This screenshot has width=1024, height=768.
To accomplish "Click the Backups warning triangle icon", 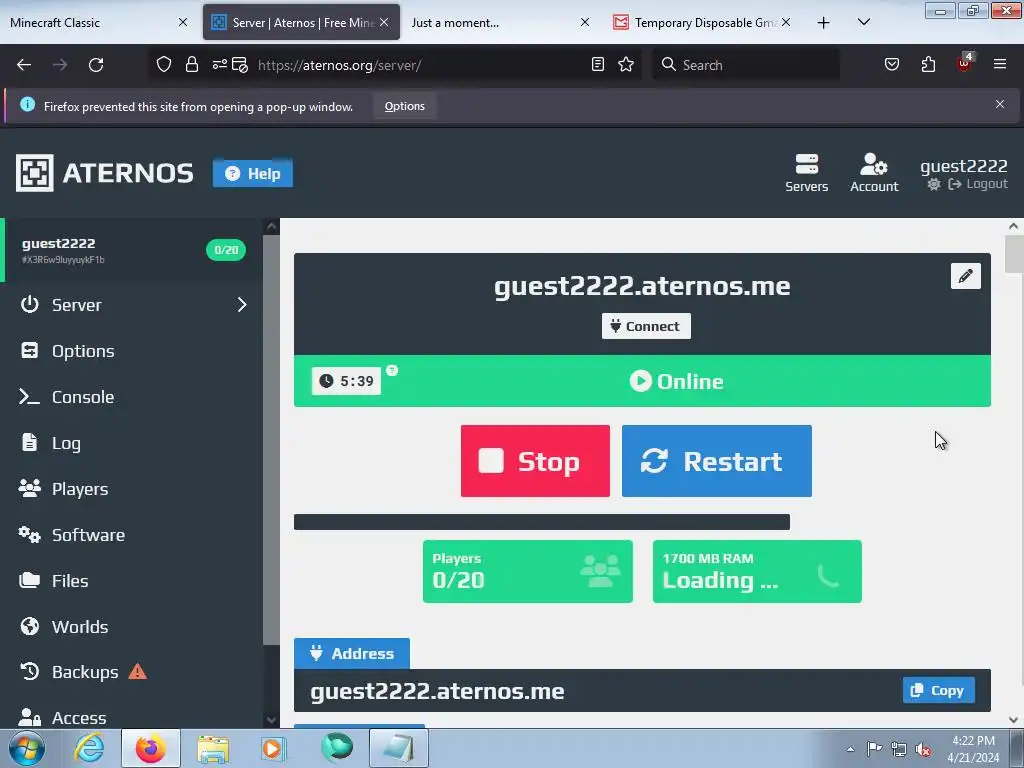I will (137, 671).
